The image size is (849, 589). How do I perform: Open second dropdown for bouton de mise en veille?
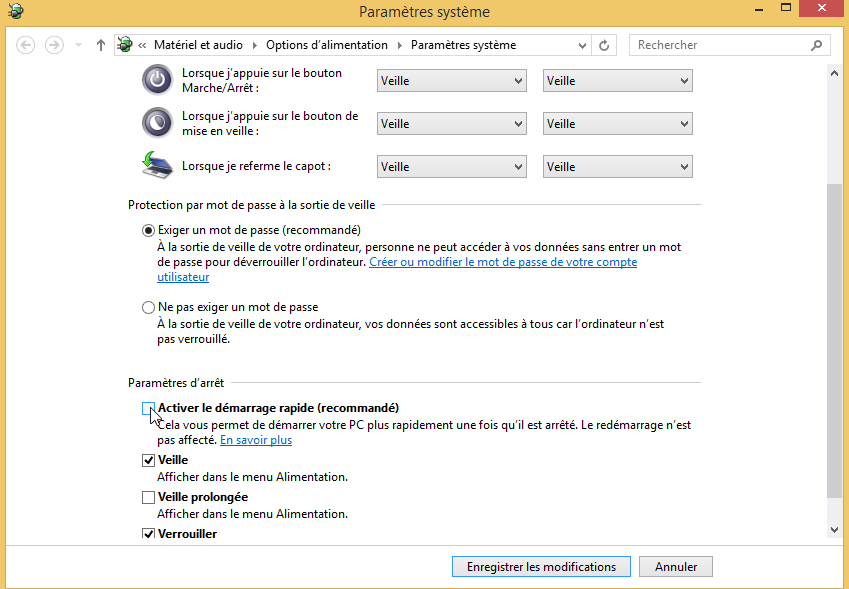(618, 124)
